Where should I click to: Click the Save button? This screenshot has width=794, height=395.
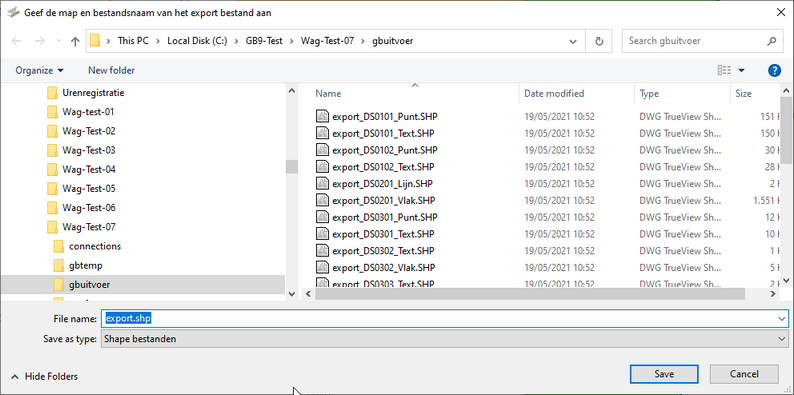click(664, 374)
